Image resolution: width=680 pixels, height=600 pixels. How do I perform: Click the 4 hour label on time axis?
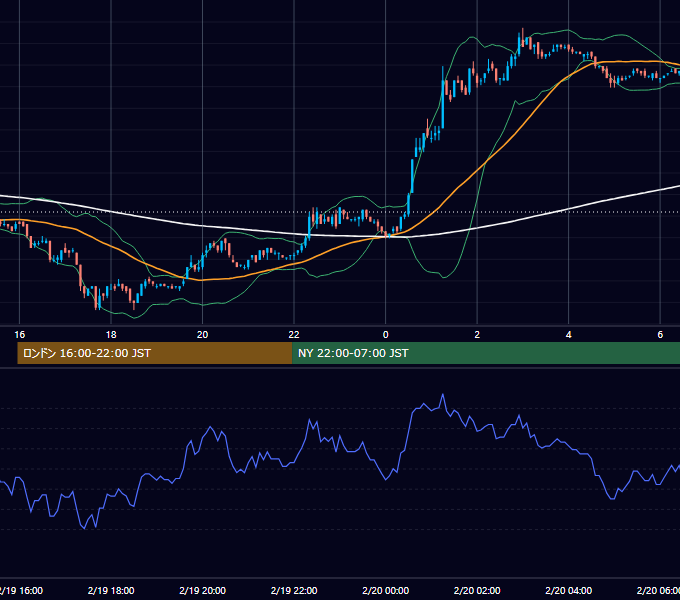click(569, 335)
